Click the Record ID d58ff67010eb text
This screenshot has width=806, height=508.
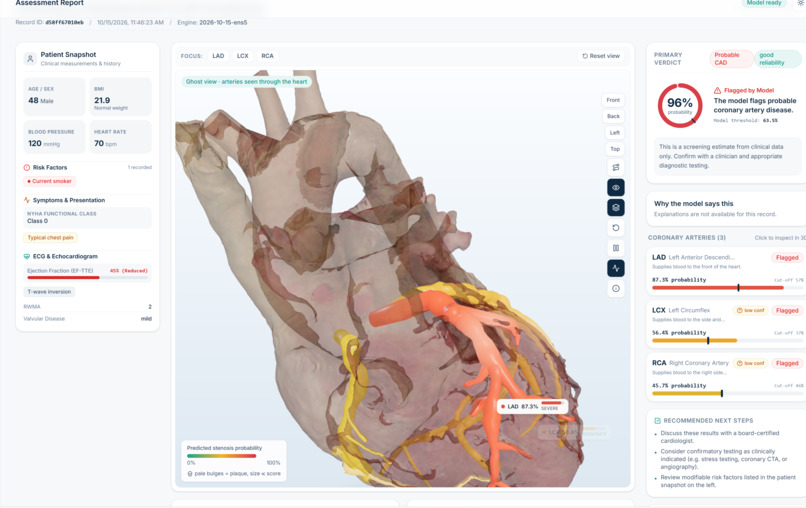pyautogui.click(x=49, y=23)
